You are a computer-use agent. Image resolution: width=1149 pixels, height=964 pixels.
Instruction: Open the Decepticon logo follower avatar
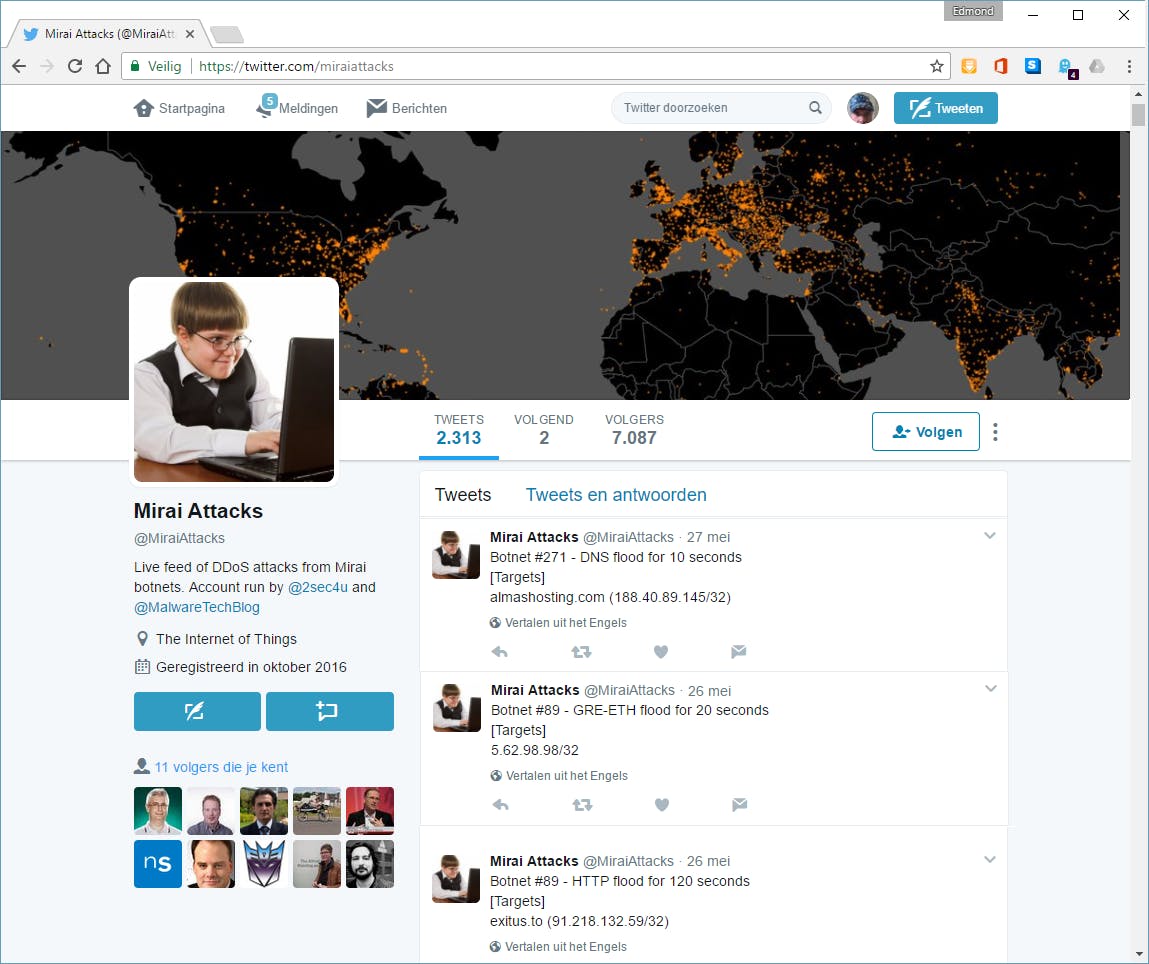click(264, 864)
